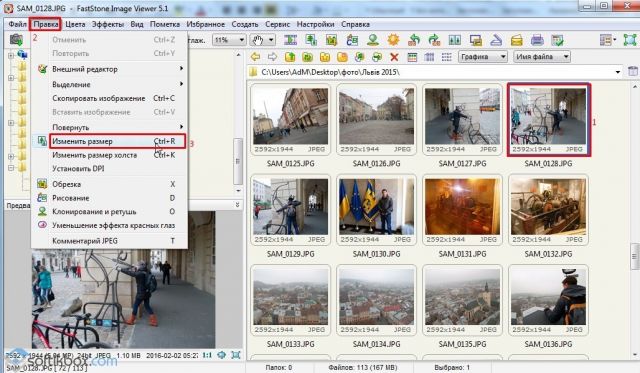
Task: Click the trash bin icon beside address bar
Action: coord(633,71)
